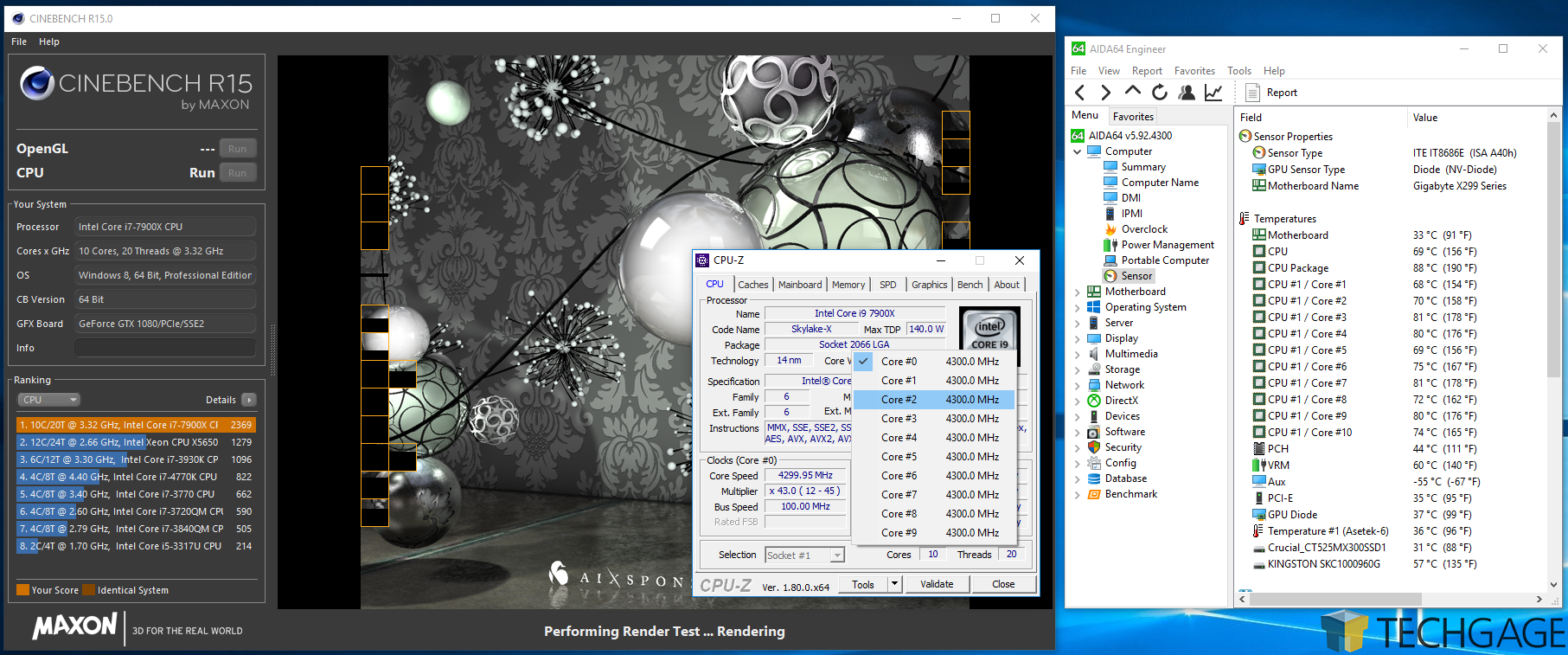
Task: Refresh the AIDA64 sensor page
Action: (x=1160, y=92)
